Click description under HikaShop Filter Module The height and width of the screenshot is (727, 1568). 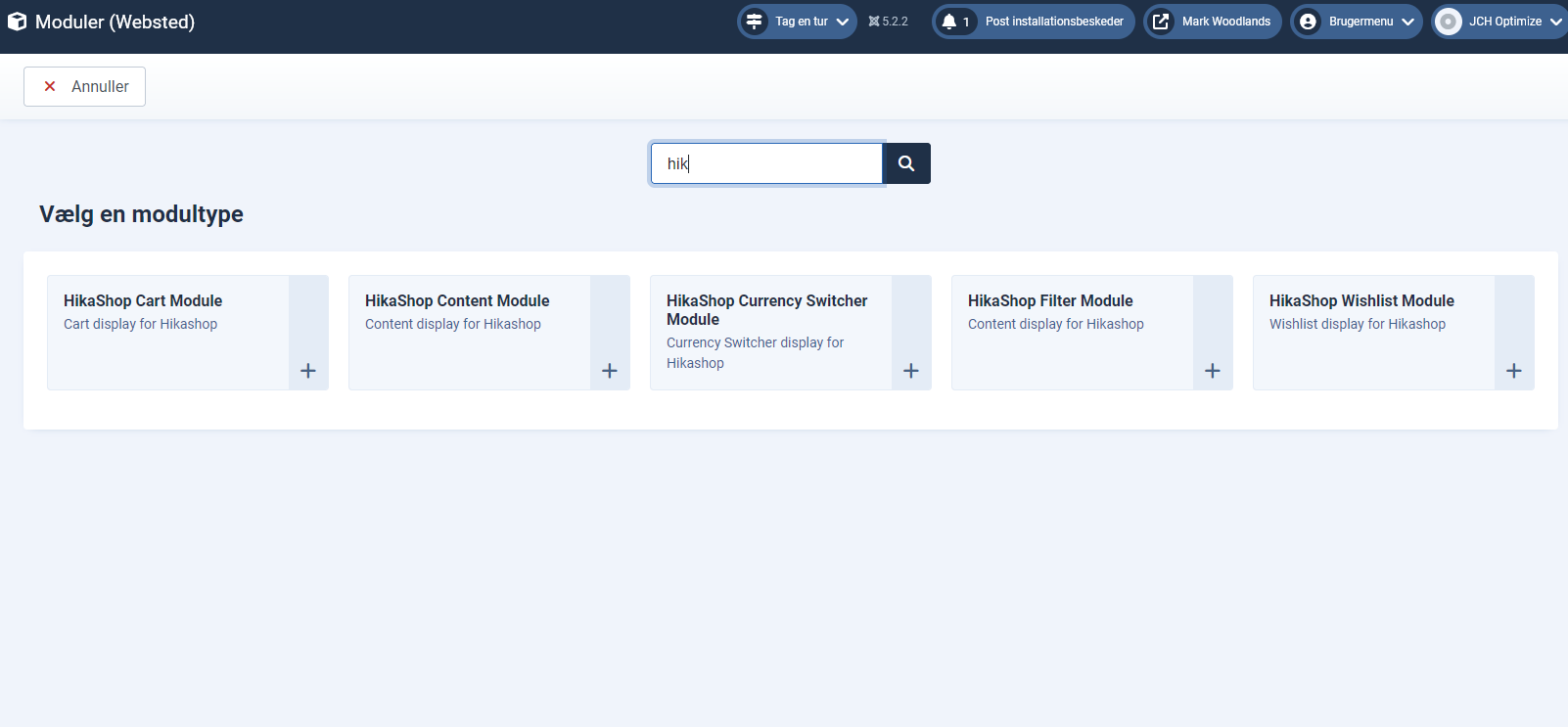pyautogui.click(x=1056, y=324)
